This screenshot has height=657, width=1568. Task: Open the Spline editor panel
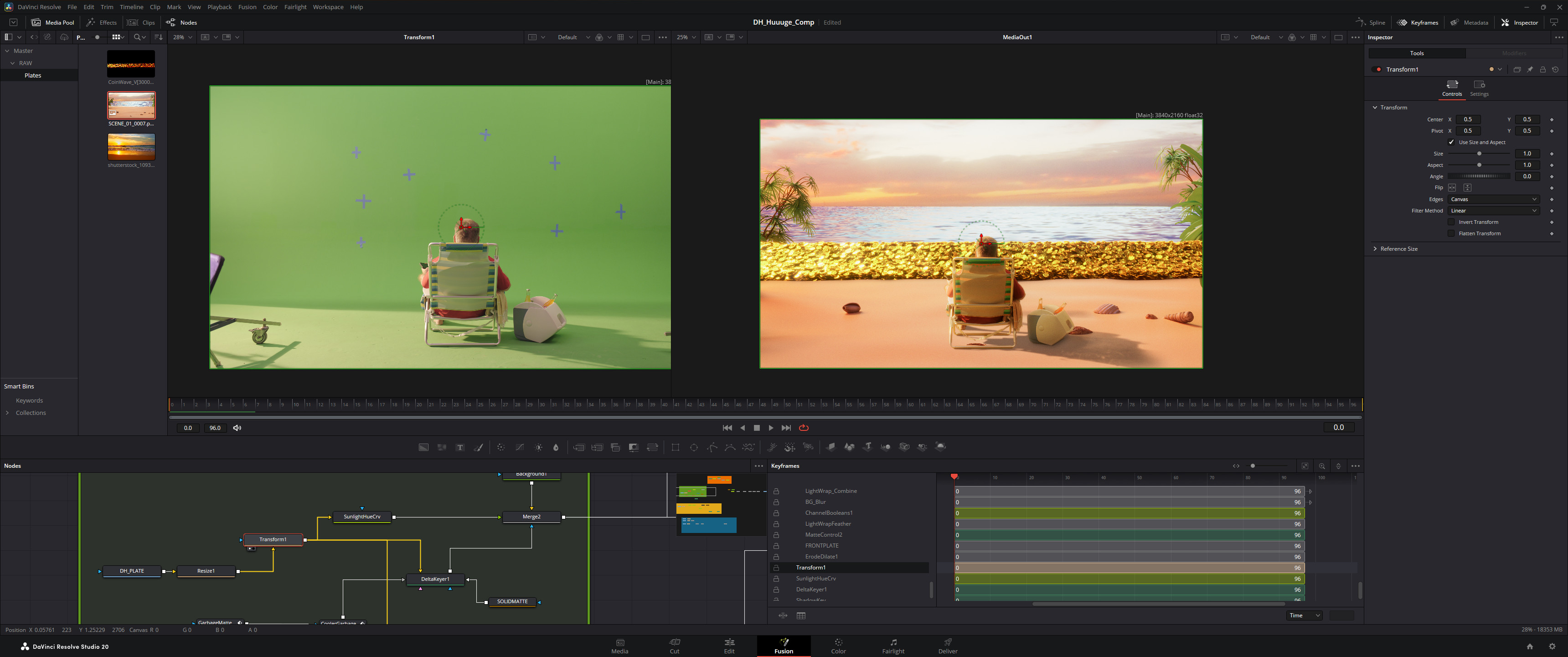1371,22
